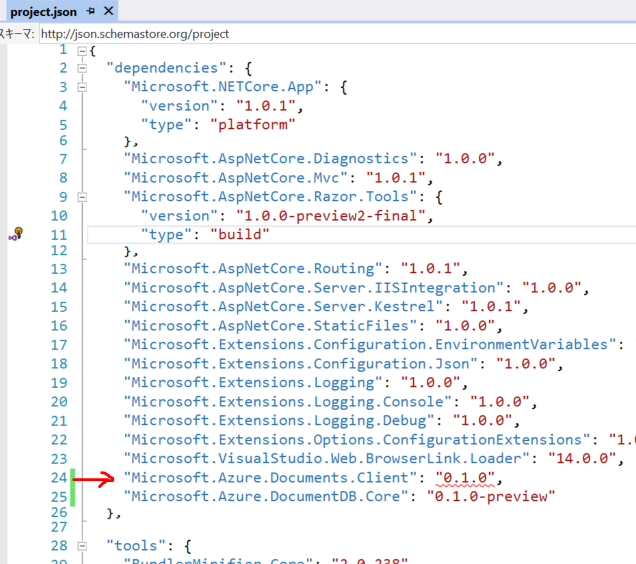Click "Microsoft.AspNetCore.Mvc" package name

[x=236, y=178]
